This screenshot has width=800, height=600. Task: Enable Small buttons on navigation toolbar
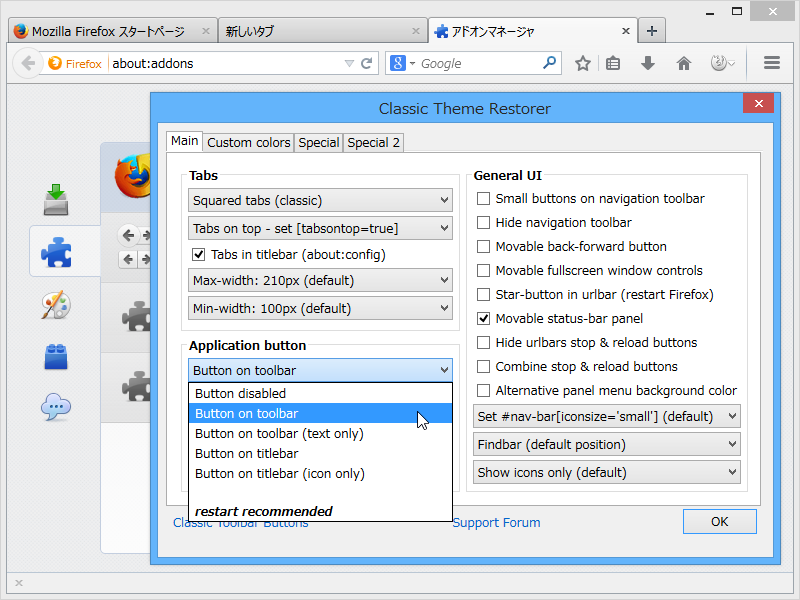coord(483,198)
